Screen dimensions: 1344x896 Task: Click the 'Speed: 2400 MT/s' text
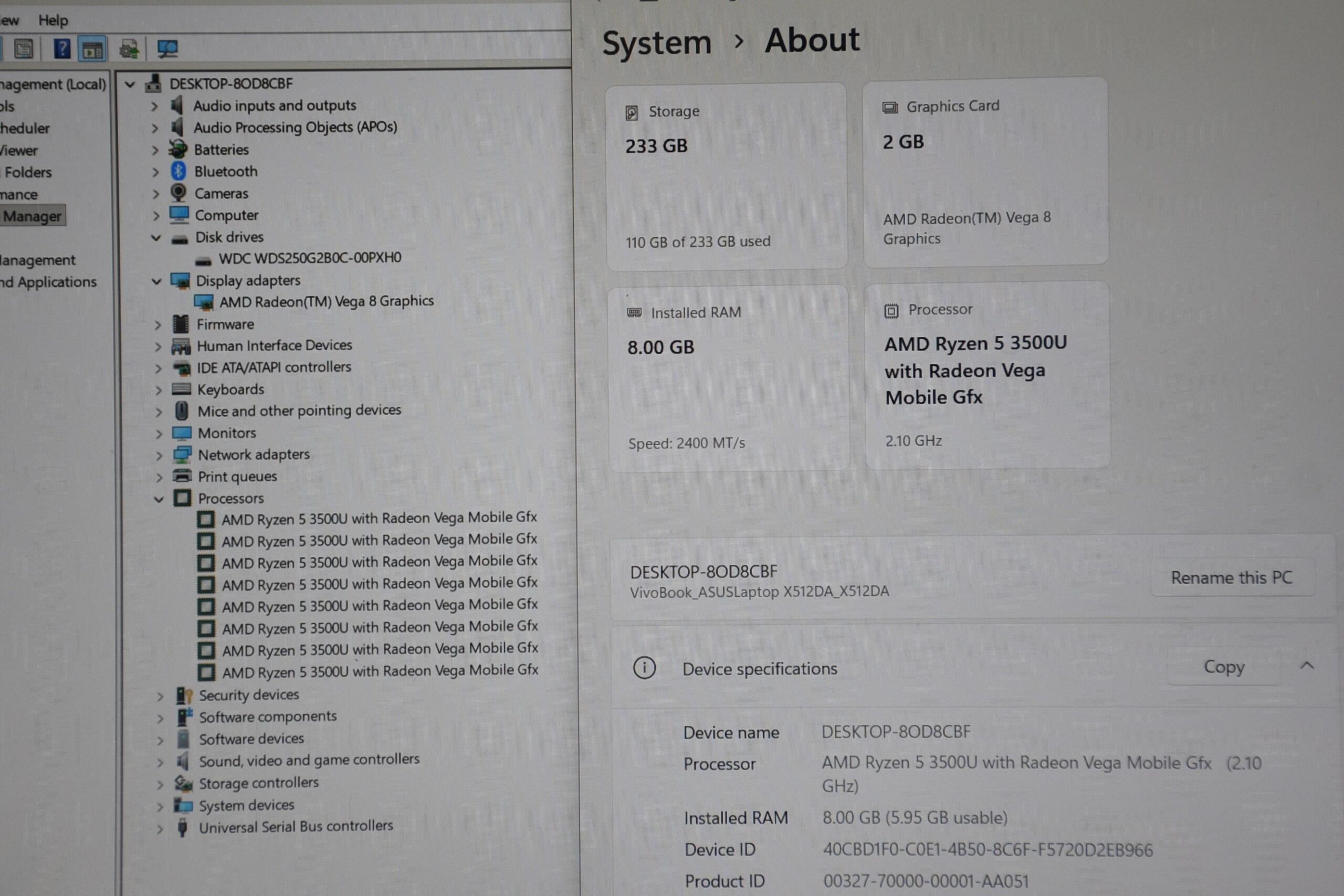tap(686, 444)
